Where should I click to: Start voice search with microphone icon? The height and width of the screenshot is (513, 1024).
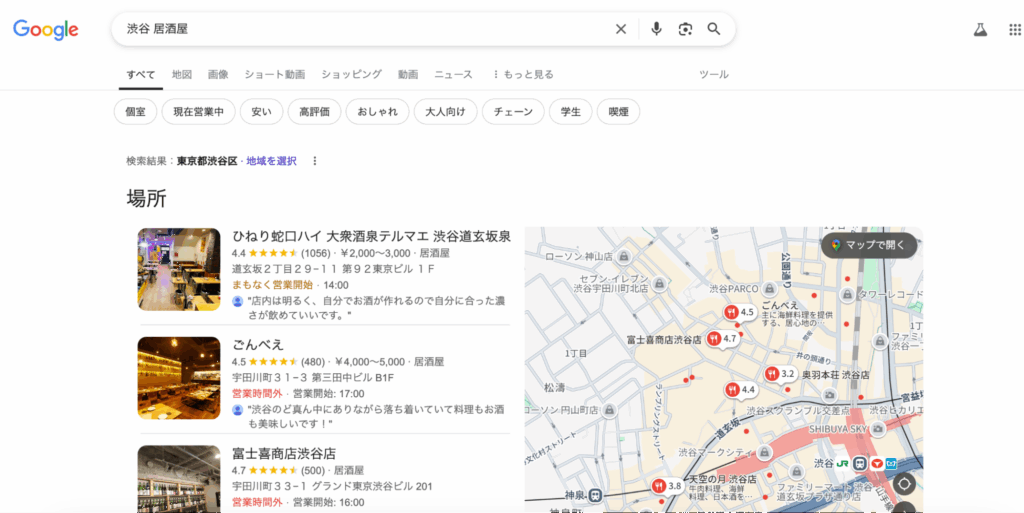click(656, 29)
